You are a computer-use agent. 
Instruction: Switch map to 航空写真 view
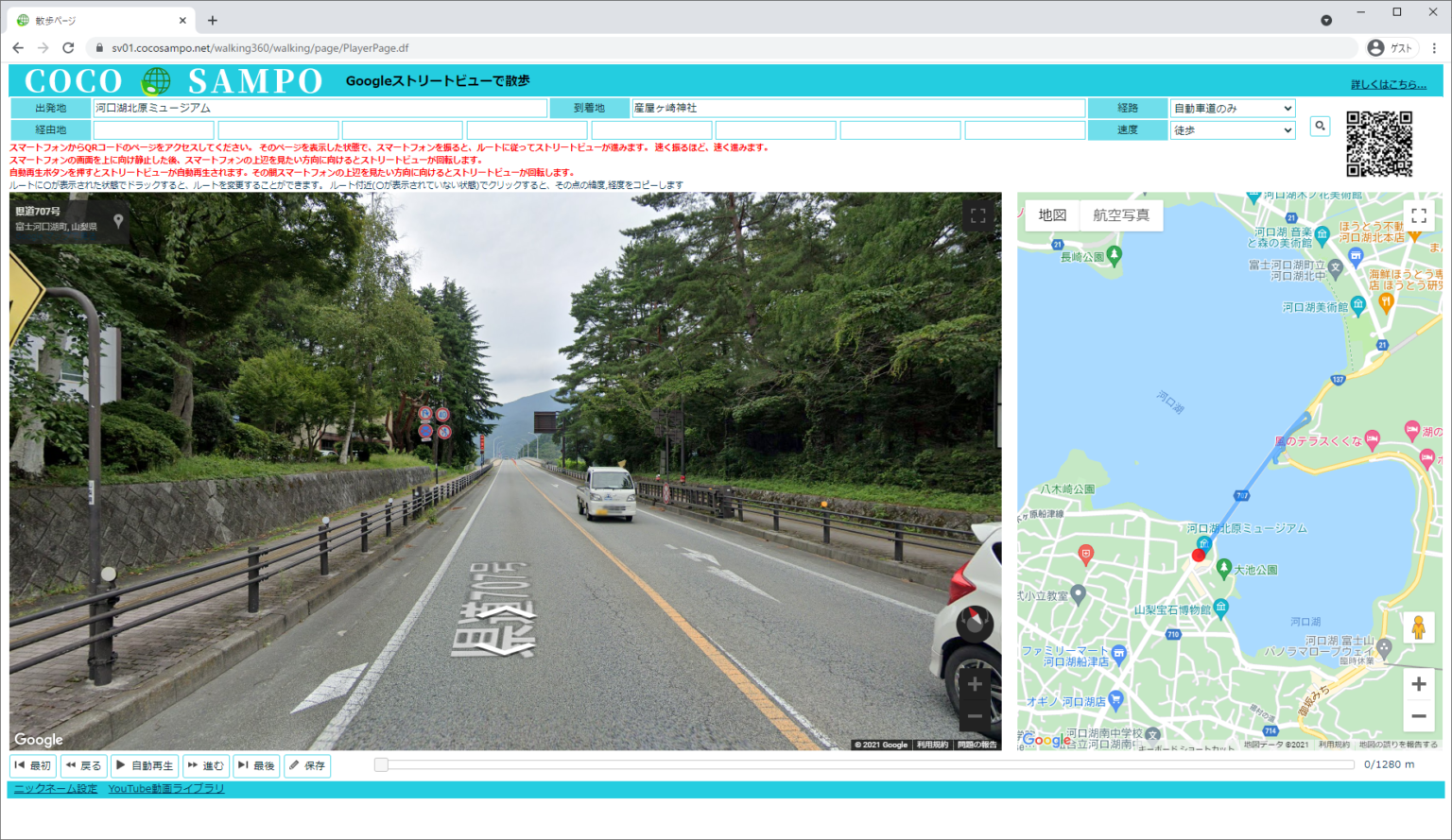1121,215
